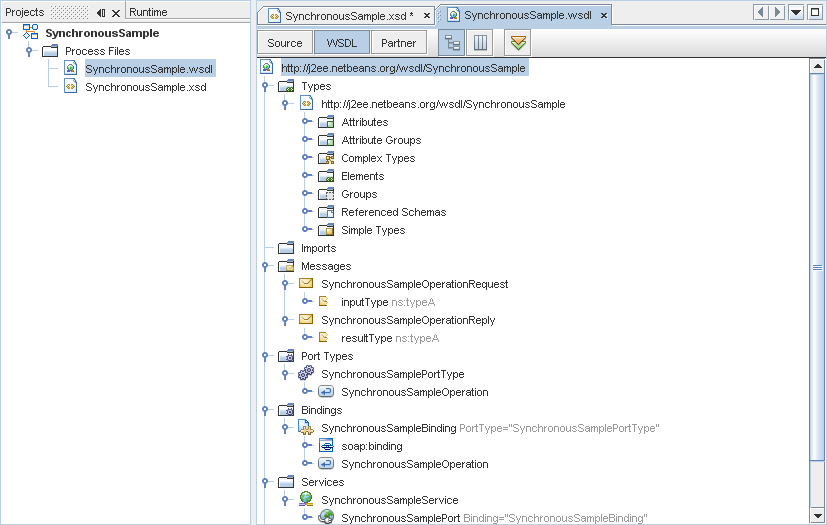Collapse SynchronousSampleOperationRequest message node
Viewport: 827px width, 525px height.
(285, 284)
